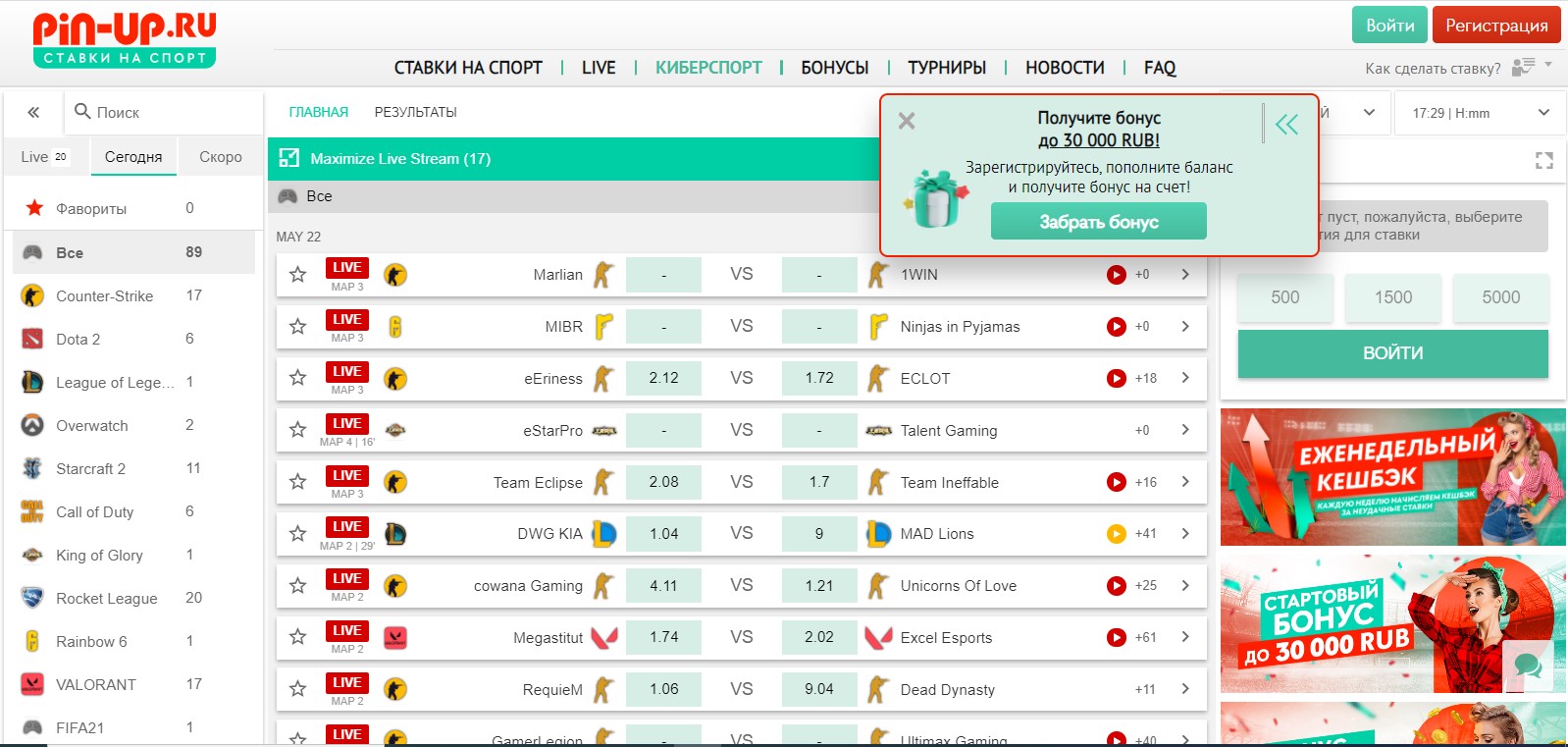This screenshot has width=1568, height=747.
Task: Select the 500 stake amount
Action: 1285,297
